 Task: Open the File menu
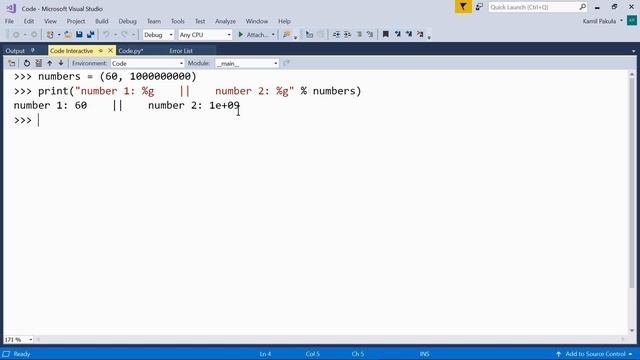coord(9,21)
